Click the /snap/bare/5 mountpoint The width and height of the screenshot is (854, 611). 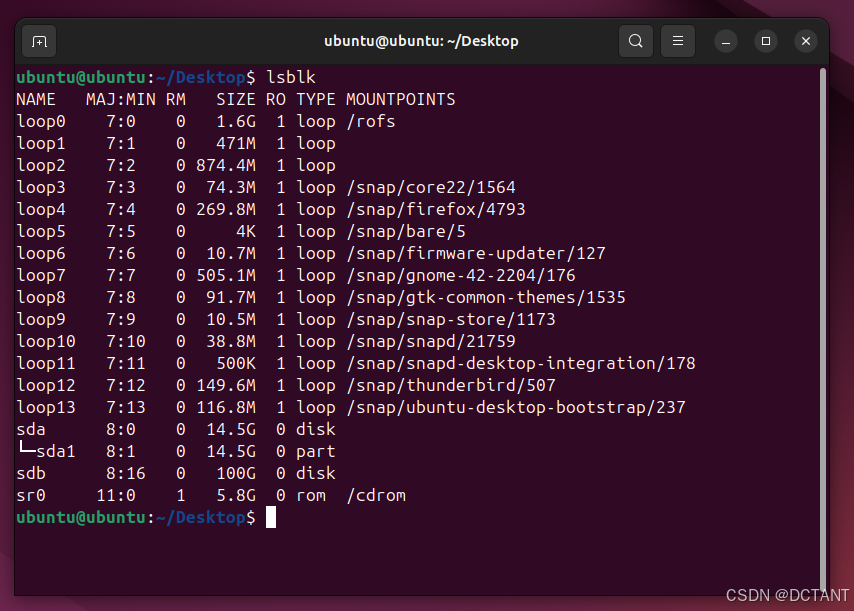coord(406,231)
